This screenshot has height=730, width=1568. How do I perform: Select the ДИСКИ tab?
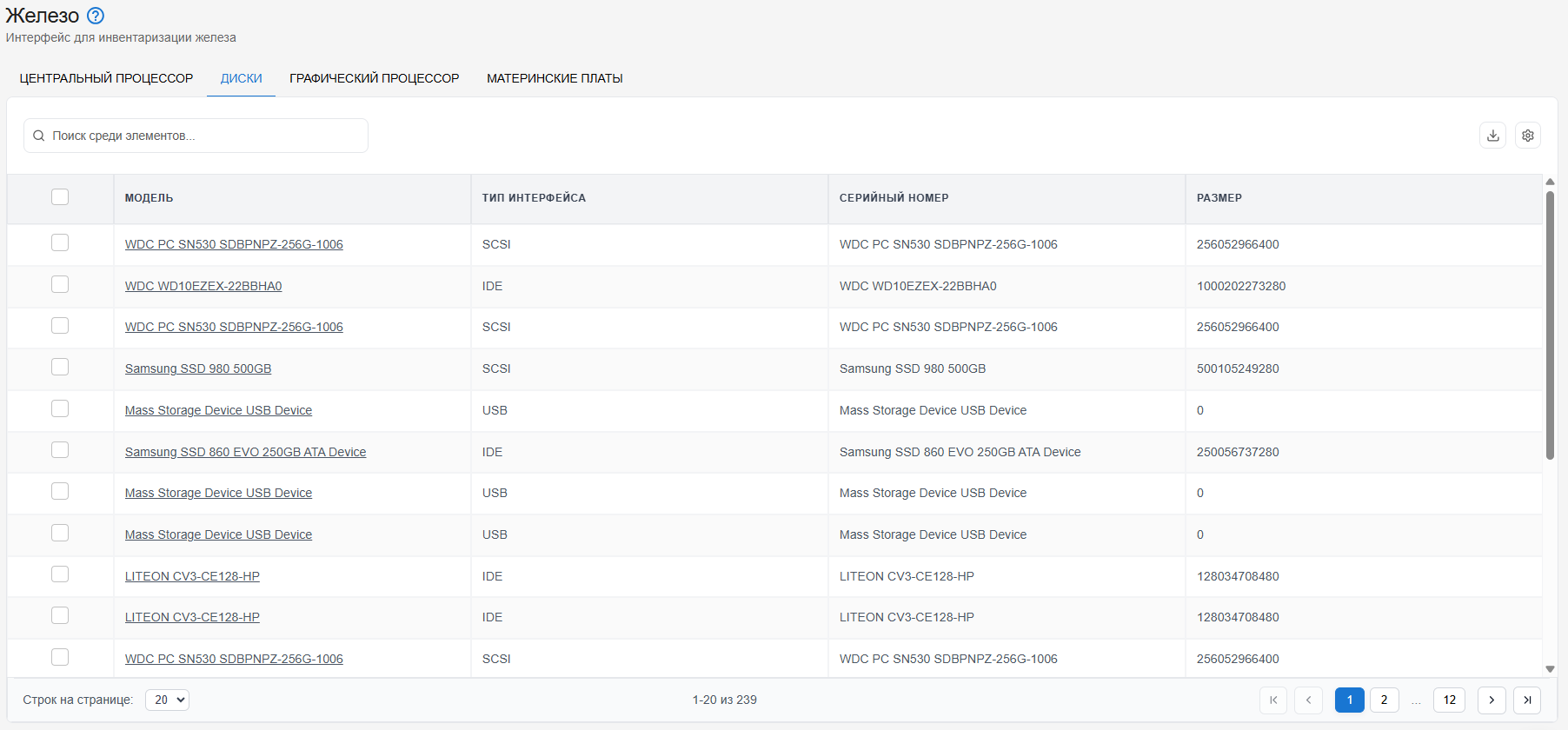pos(241,78)
